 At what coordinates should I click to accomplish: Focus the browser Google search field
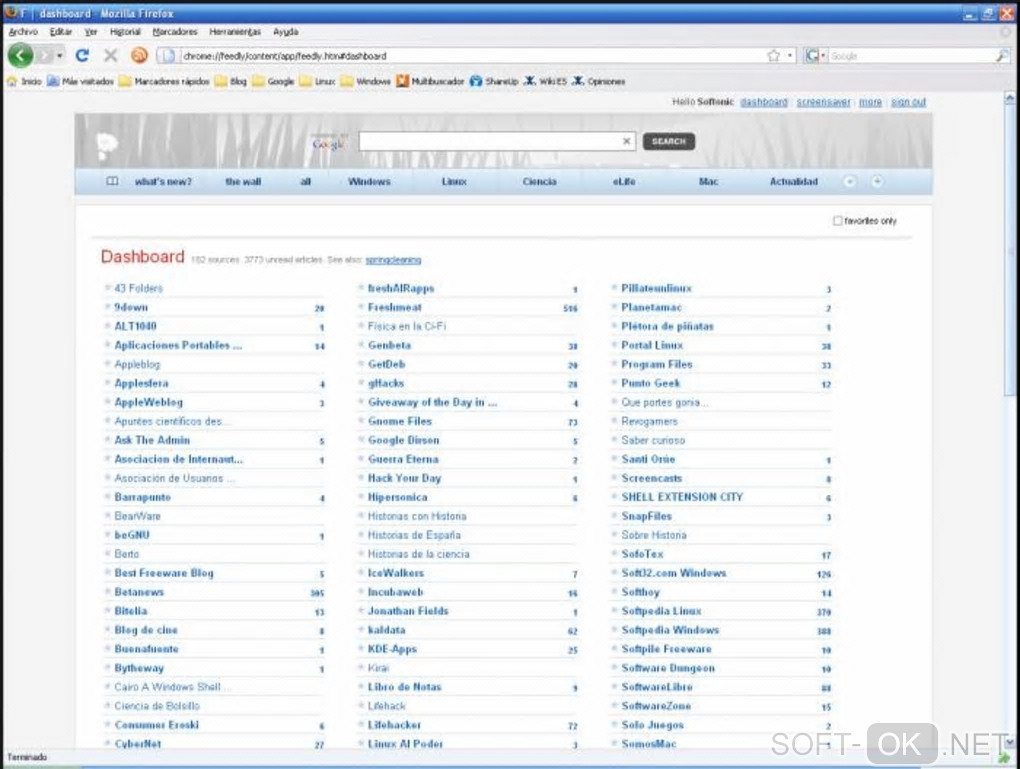(911, 56)
